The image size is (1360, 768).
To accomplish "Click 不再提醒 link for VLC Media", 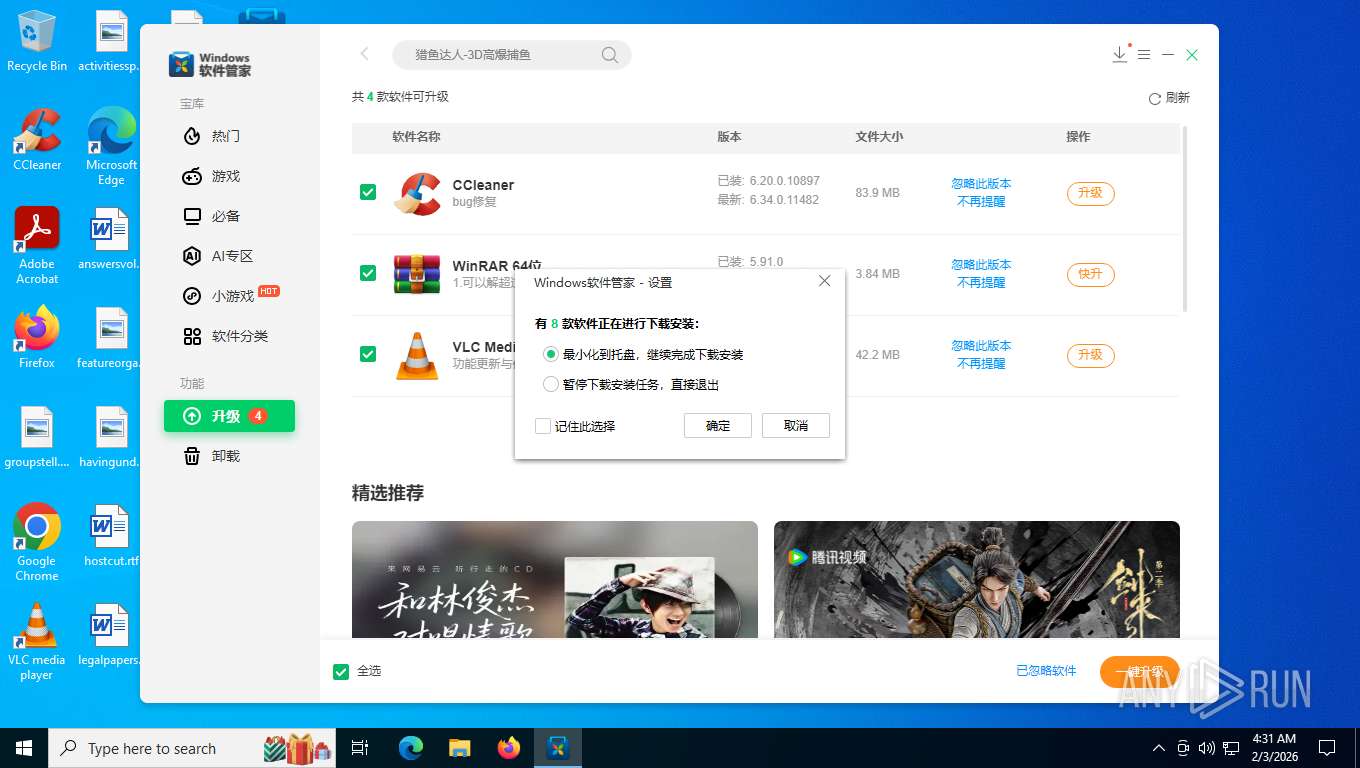I will pos(981,364).
